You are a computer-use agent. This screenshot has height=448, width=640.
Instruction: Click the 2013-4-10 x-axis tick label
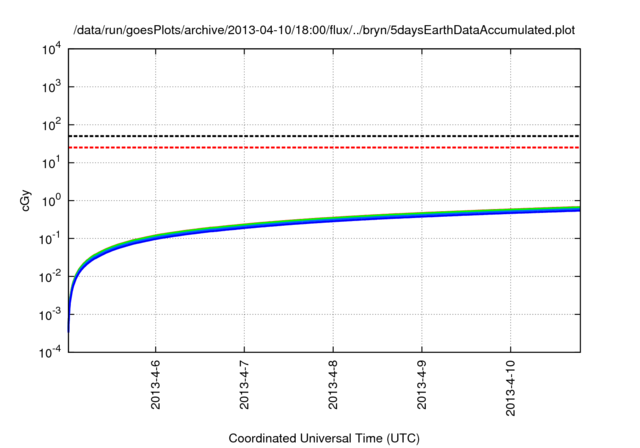[511, 388]
